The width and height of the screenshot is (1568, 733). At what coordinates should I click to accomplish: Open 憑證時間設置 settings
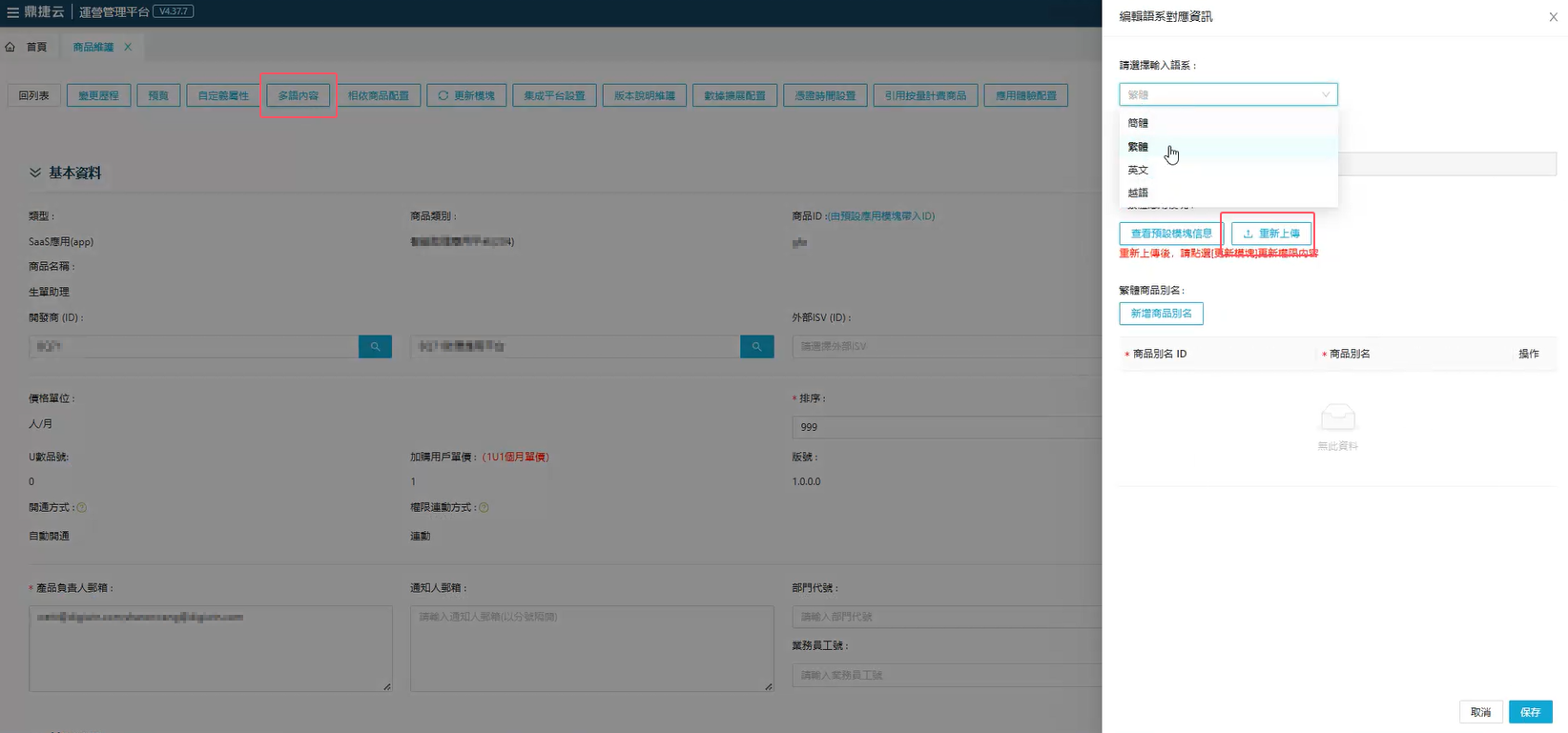(825, 95)
